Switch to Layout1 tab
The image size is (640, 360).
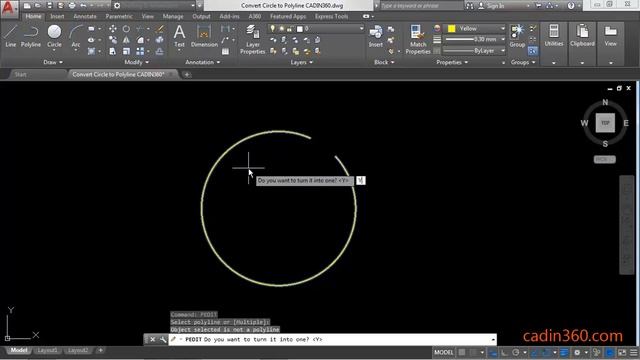coord(47,350)
